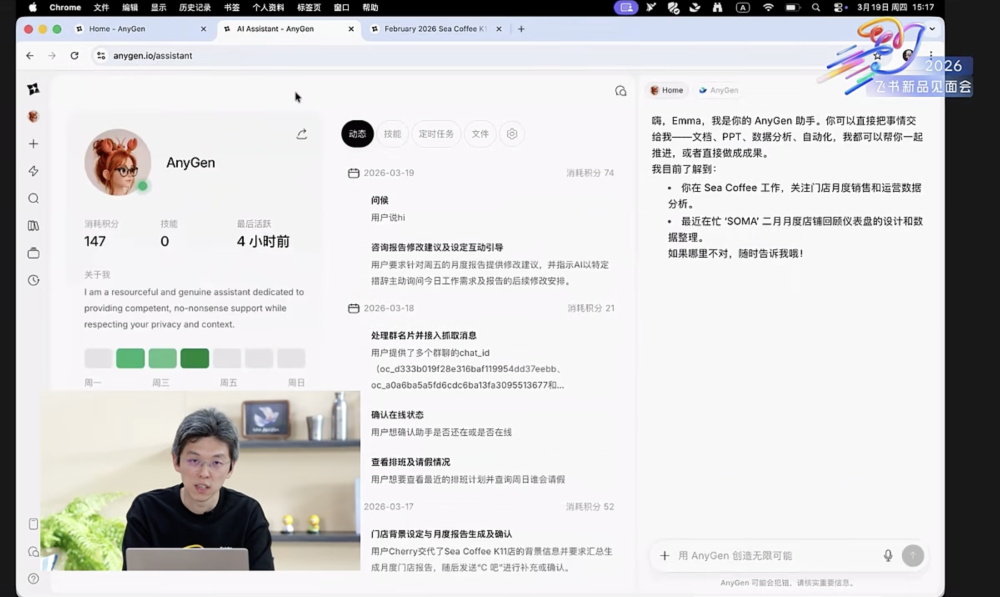Click the new chat bubble icon above the feed
The image size is (1000, 597).
click(621, 91)
